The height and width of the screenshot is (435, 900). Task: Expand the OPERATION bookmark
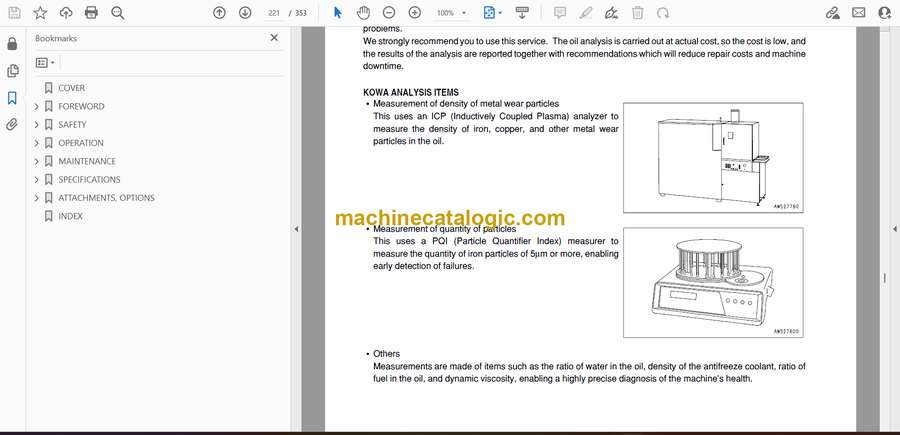click(36, 143)
